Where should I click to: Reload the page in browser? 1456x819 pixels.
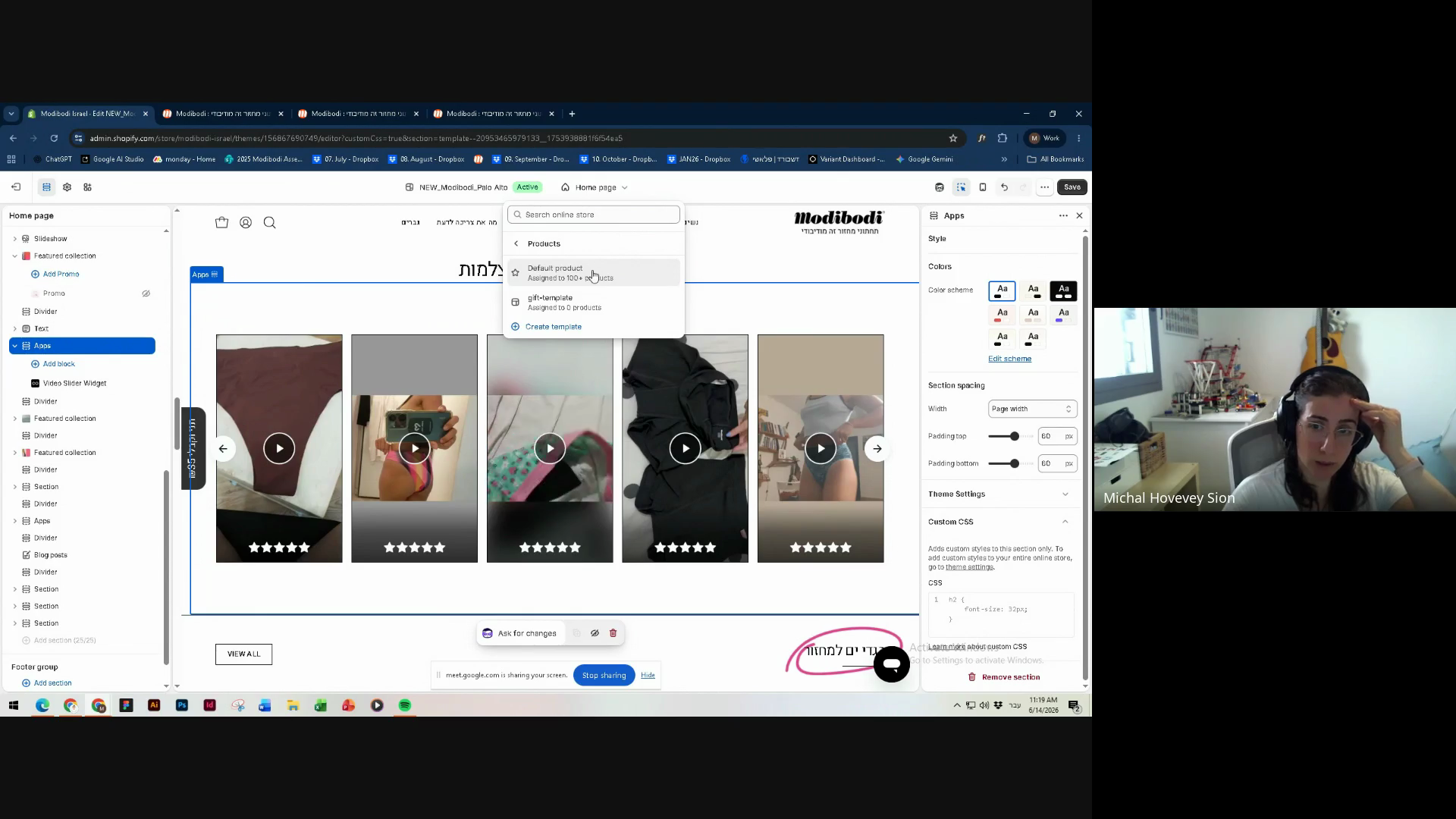(54, 138)
